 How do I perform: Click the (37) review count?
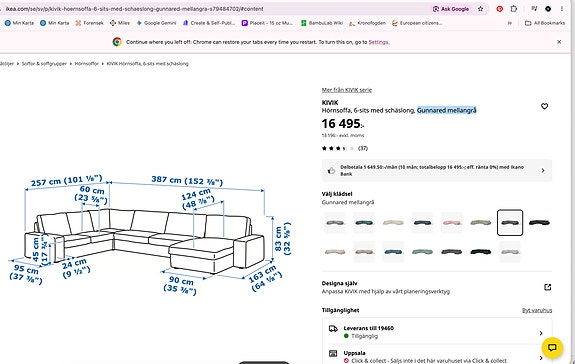(x=363, y=148)
